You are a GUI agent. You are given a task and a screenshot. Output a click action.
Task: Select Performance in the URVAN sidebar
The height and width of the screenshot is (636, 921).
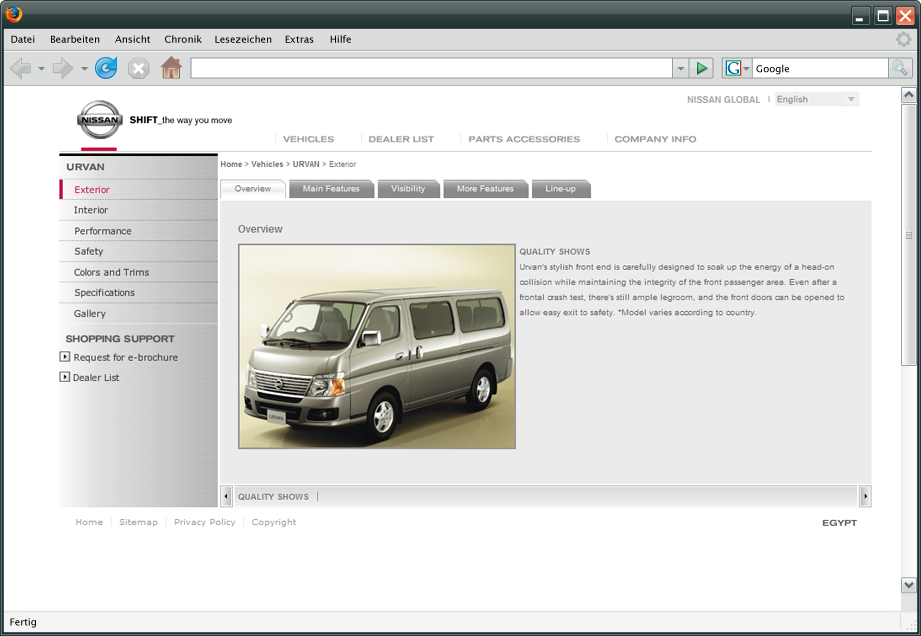click(x=139, y=231)
